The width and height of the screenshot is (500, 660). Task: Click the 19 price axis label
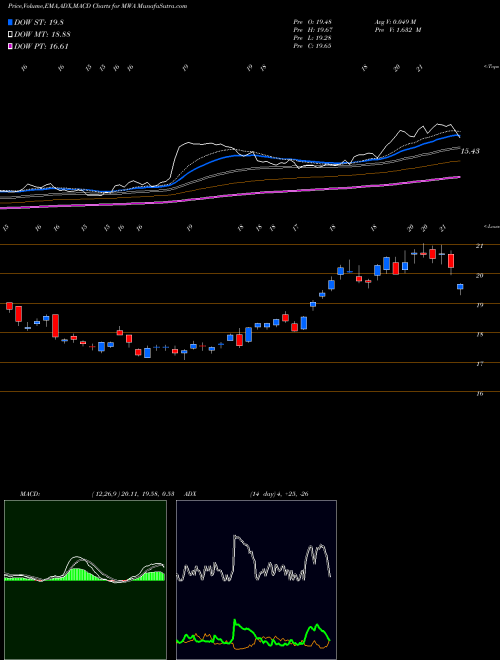coord(479,305)
